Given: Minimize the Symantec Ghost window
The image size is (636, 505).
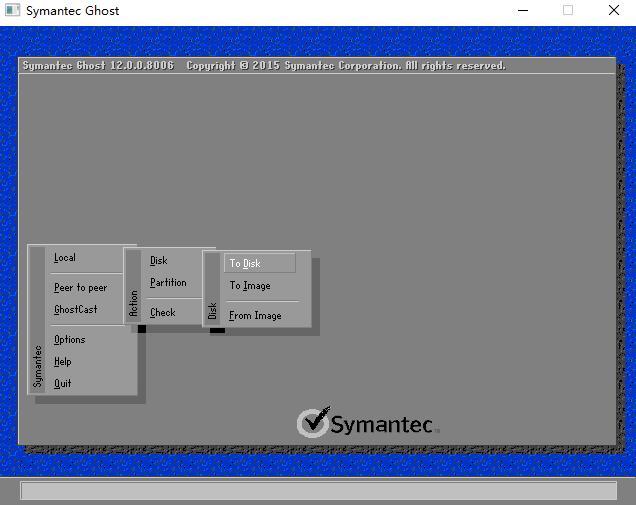Looking at the screenshot, I should pos(523,11).
